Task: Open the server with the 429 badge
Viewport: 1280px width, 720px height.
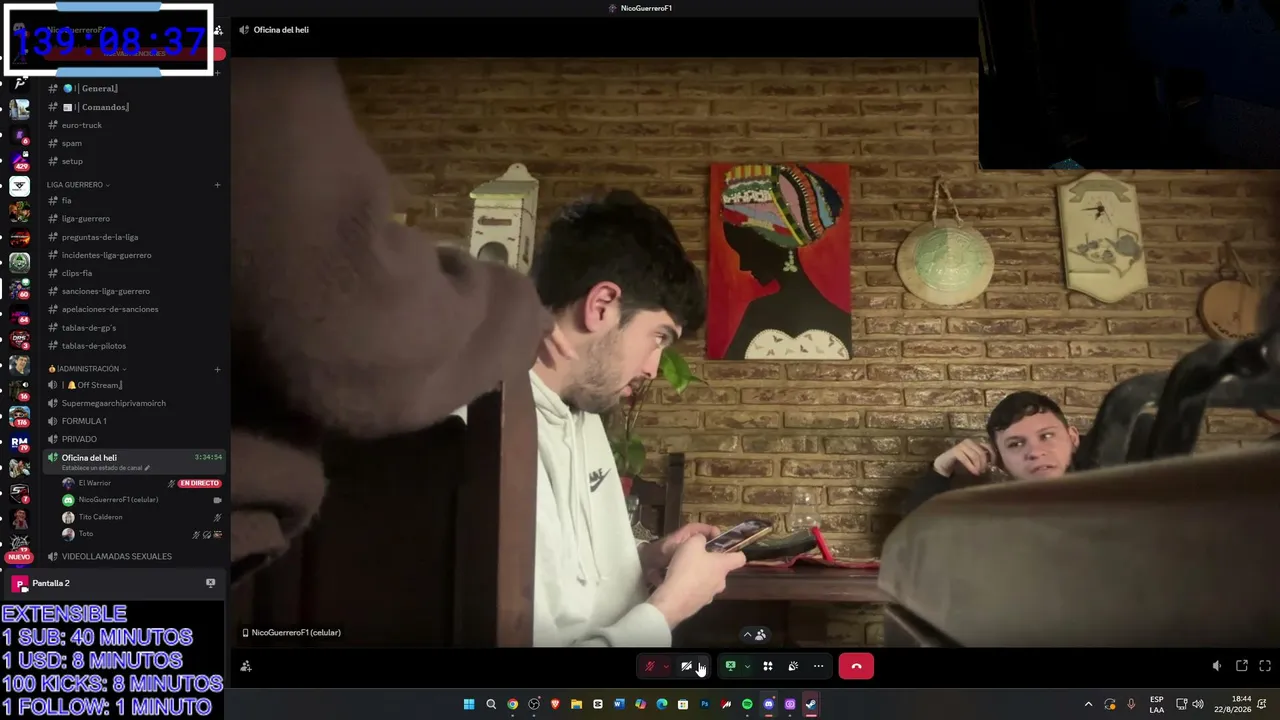Action: [19, 160]
